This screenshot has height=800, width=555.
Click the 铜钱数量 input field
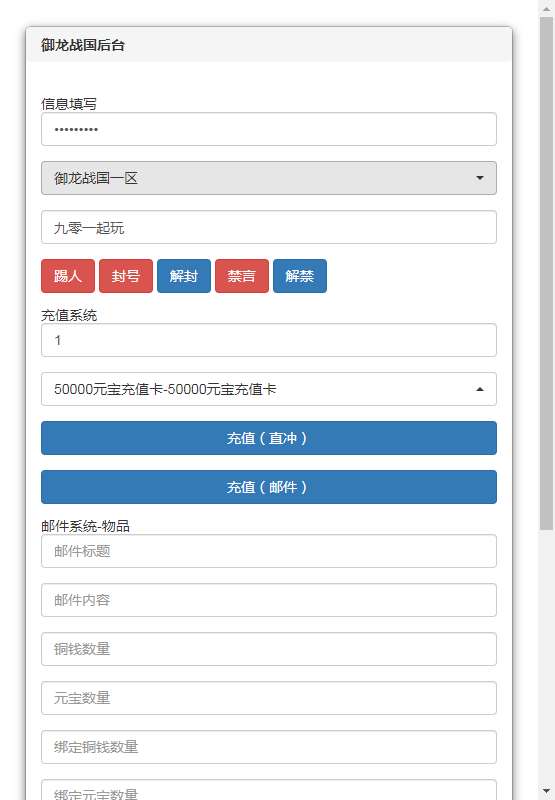pos(268,649)
